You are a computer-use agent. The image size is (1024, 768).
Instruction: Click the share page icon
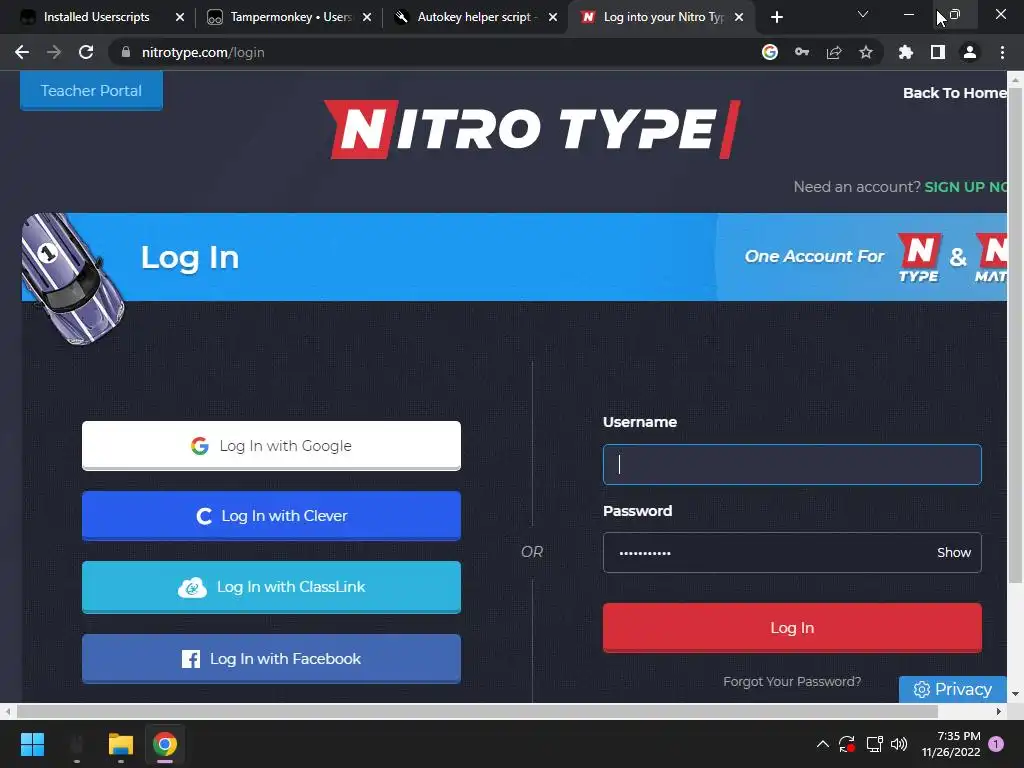coord(834,52)
